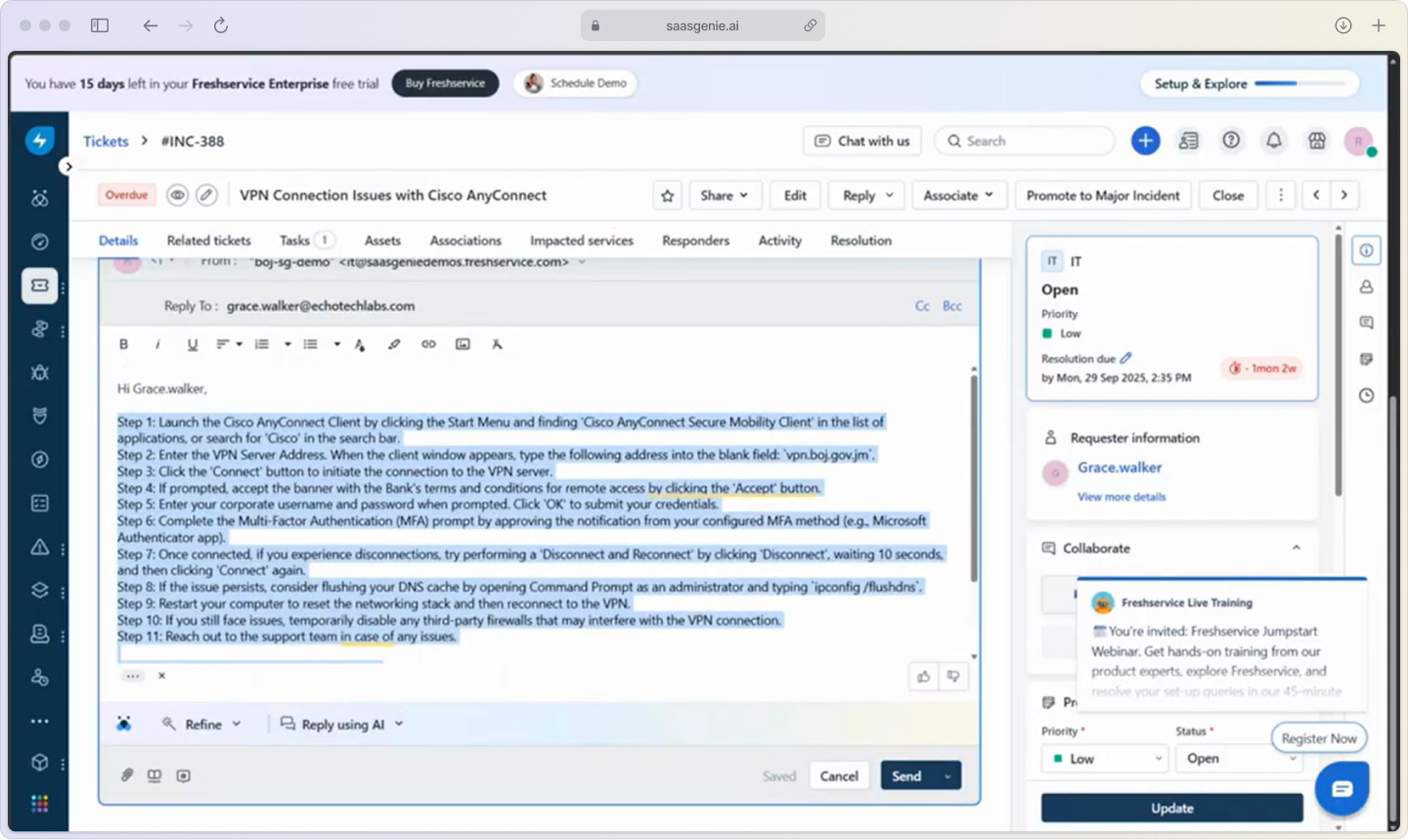The width and height of the screenshot is (1408, 840).
Task: Open Reply using AI dropdown
Action: [x=342, y=725]
